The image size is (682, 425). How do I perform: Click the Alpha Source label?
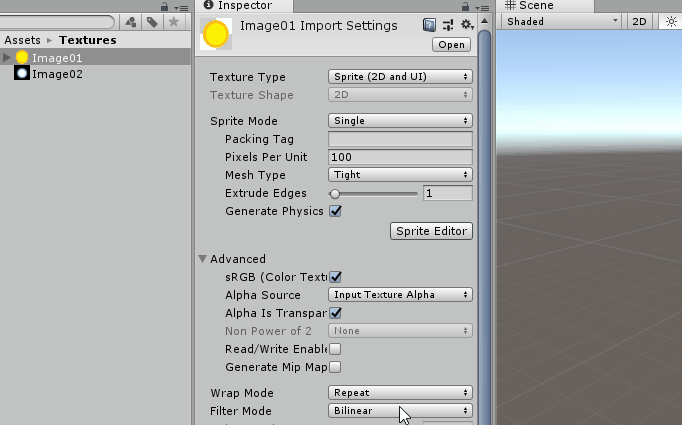(x=263, y=295)
